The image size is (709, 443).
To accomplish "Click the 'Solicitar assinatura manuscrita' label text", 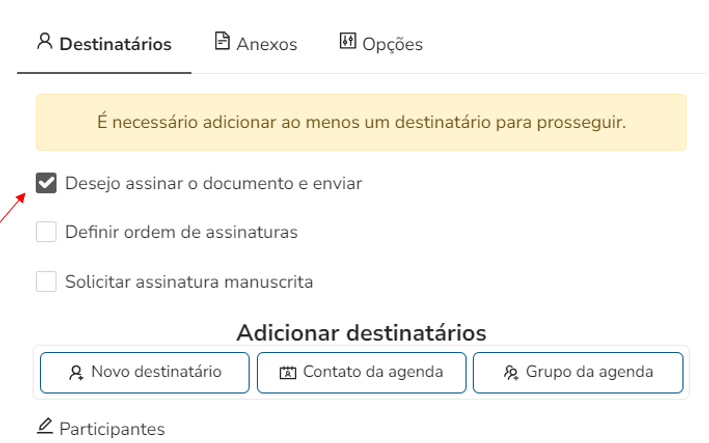I will (x=189, y=282).
